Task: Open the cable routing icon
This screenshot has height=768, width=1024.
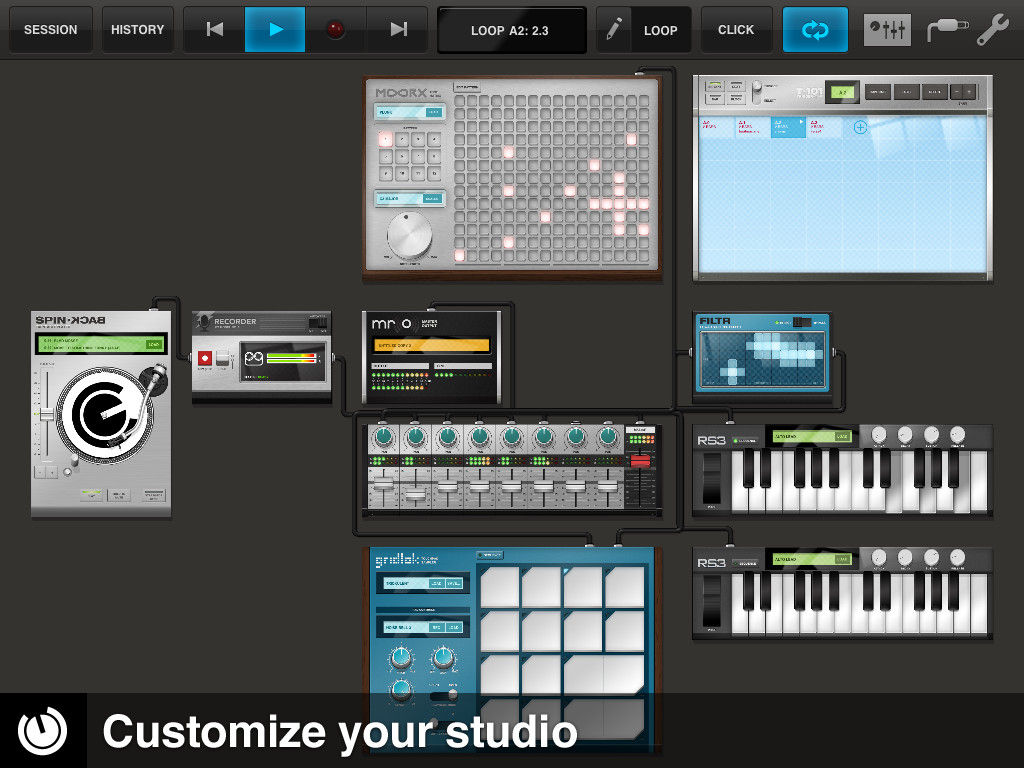Action: pos(943,30)
